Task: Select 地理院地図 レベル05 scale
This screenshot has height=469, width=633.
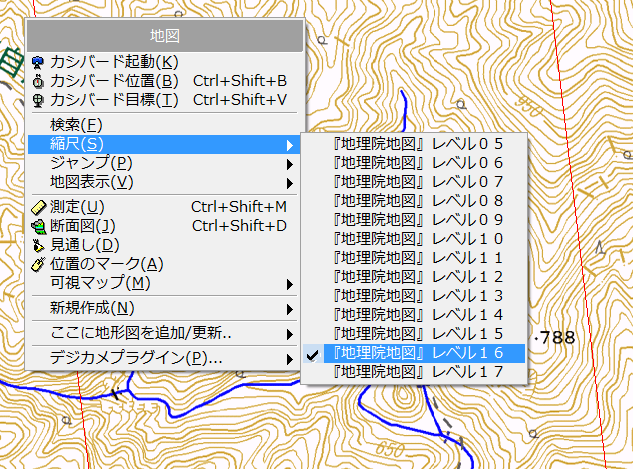Action: (x=414, y=144)
